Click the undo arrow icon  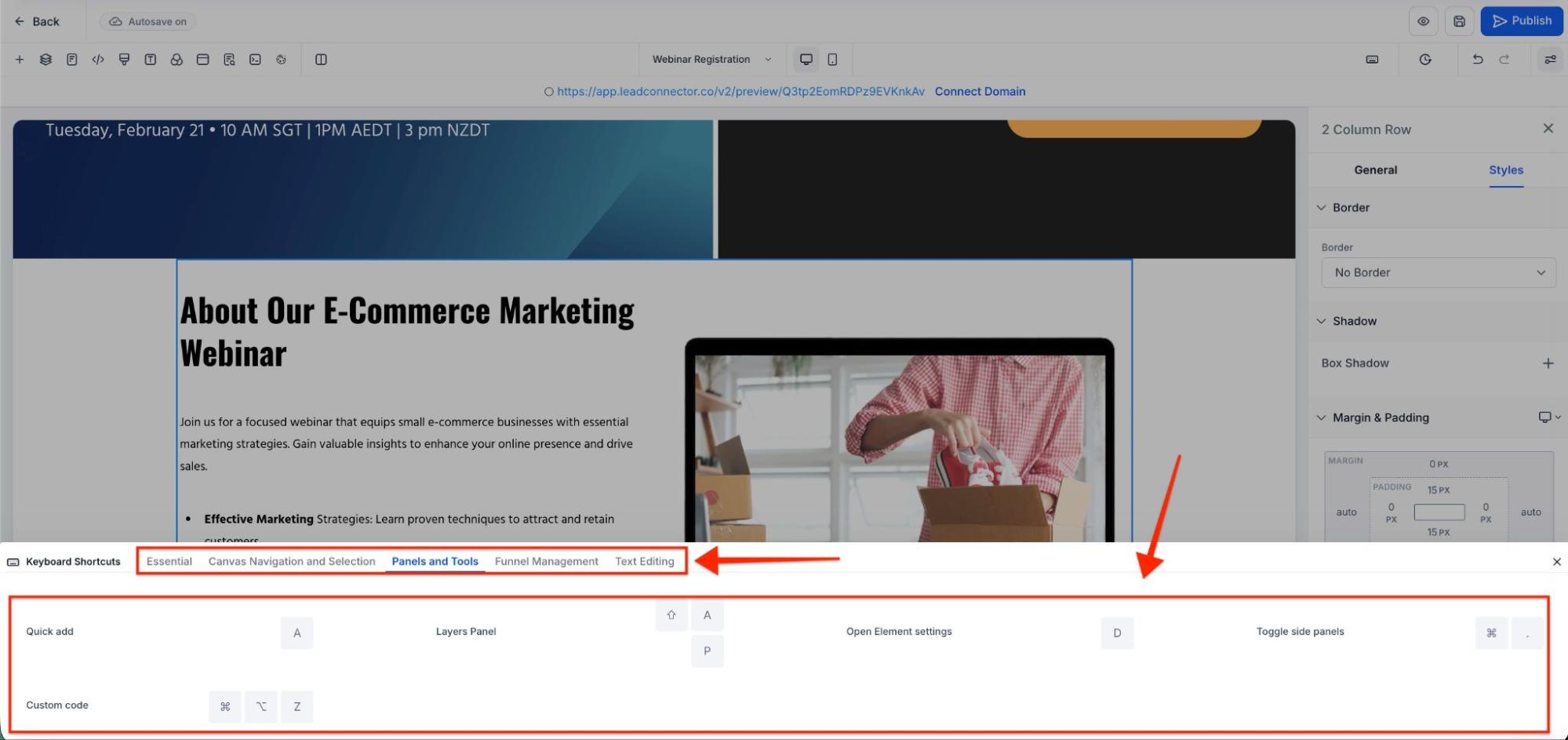coord(1478,60)
